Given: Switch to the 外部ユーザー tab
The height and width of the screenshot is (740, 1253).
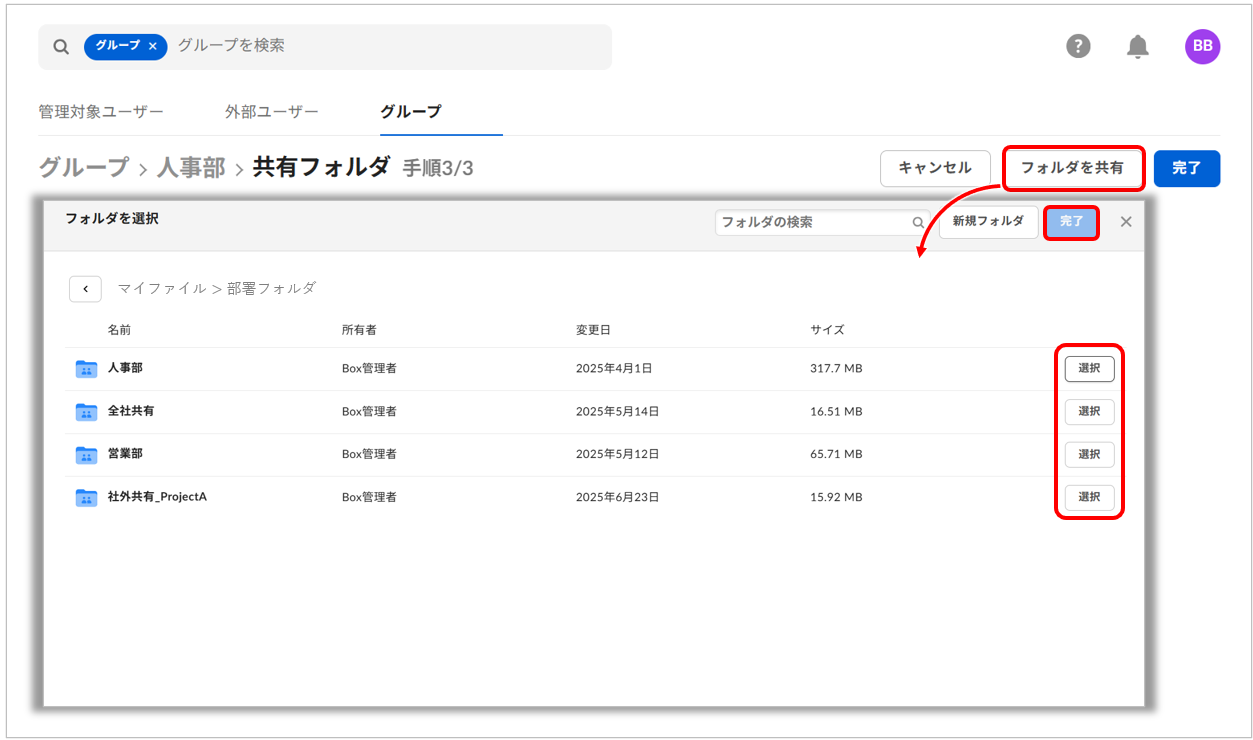Looking at the screenshot, I should 271,112.
